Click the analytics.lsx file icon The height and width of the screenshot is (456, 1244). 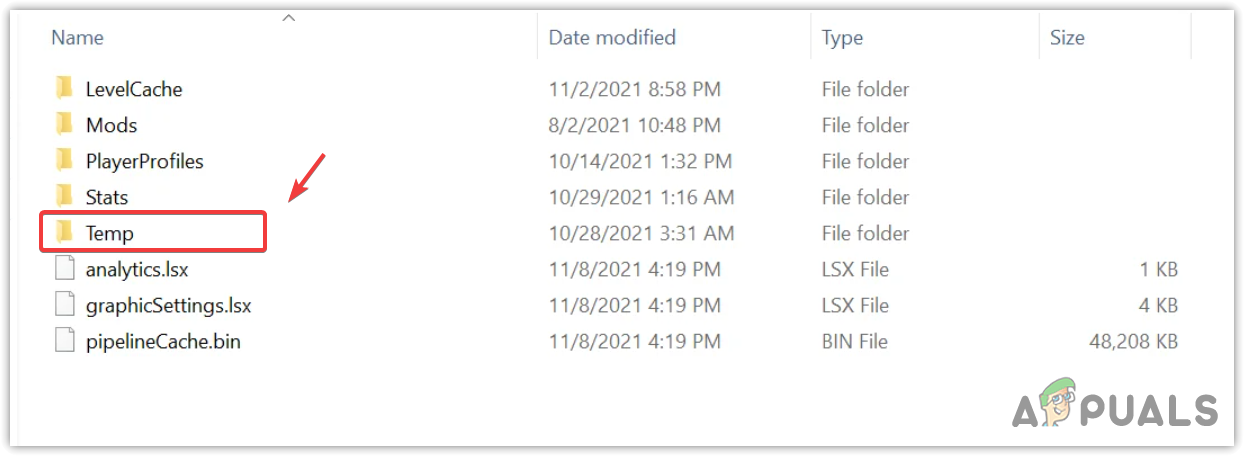click(65, 269)
